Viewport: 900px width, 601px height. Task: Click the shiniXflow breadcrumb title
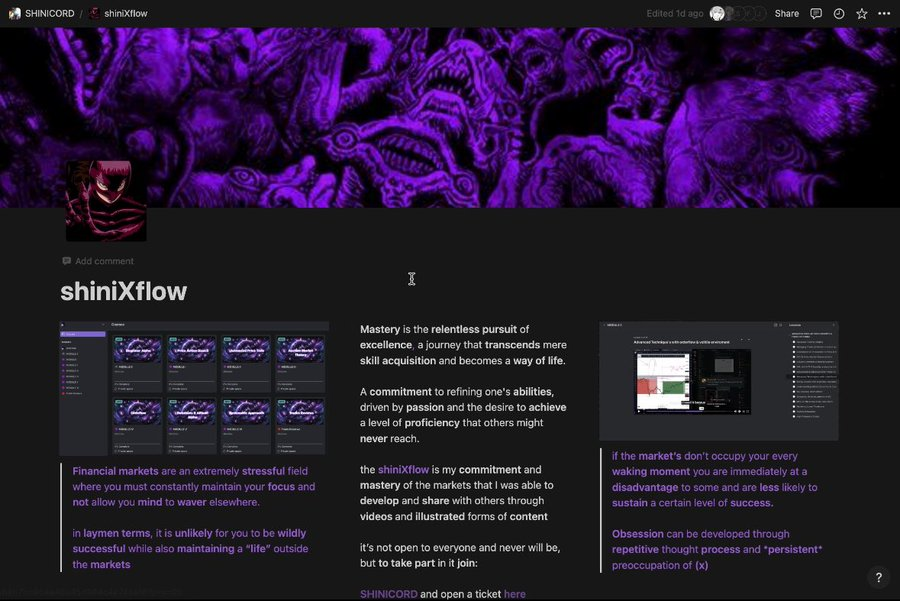(126, 13)
